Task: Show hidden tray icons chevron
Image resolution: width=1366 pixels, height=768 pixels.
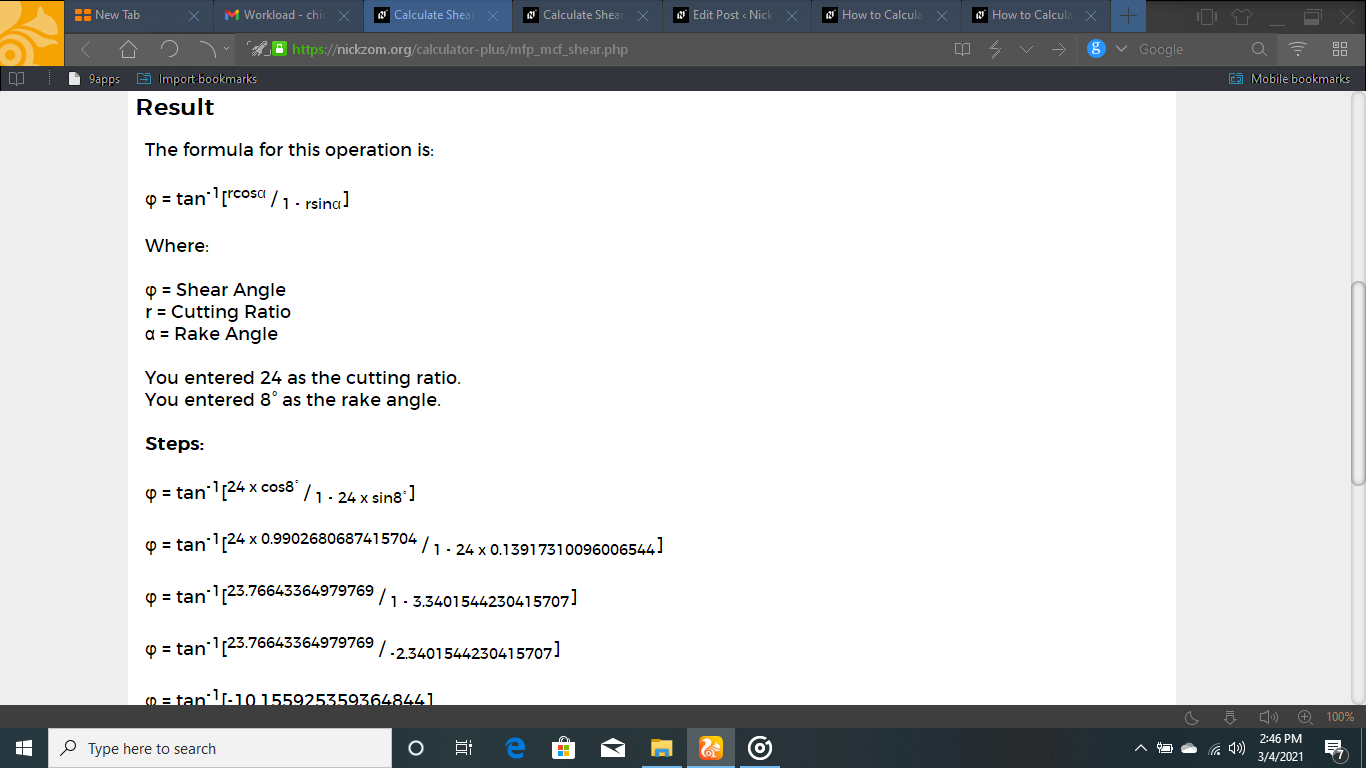Action: (1140, 749)
